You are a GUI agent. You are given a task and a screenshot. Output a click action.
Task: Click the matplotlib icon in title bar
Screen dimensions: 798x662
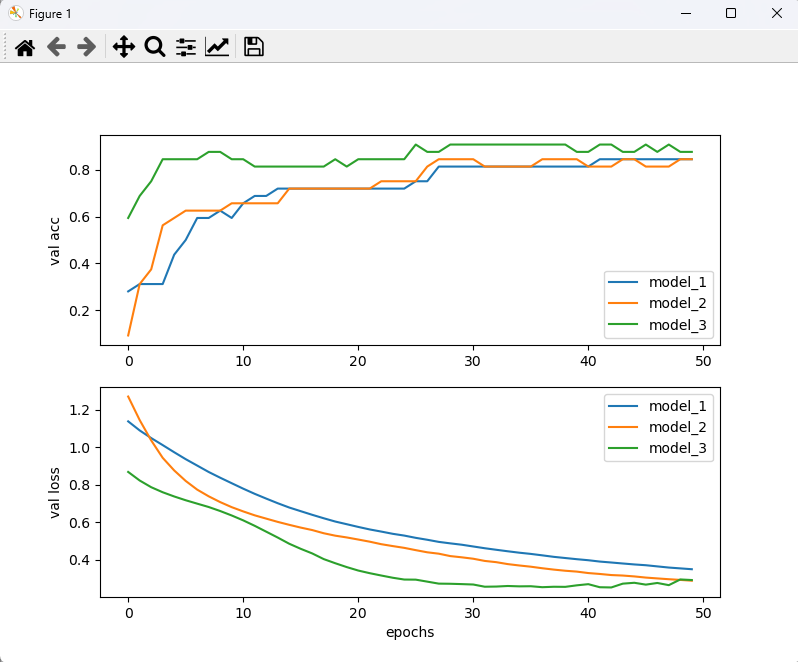click(15, 13)
